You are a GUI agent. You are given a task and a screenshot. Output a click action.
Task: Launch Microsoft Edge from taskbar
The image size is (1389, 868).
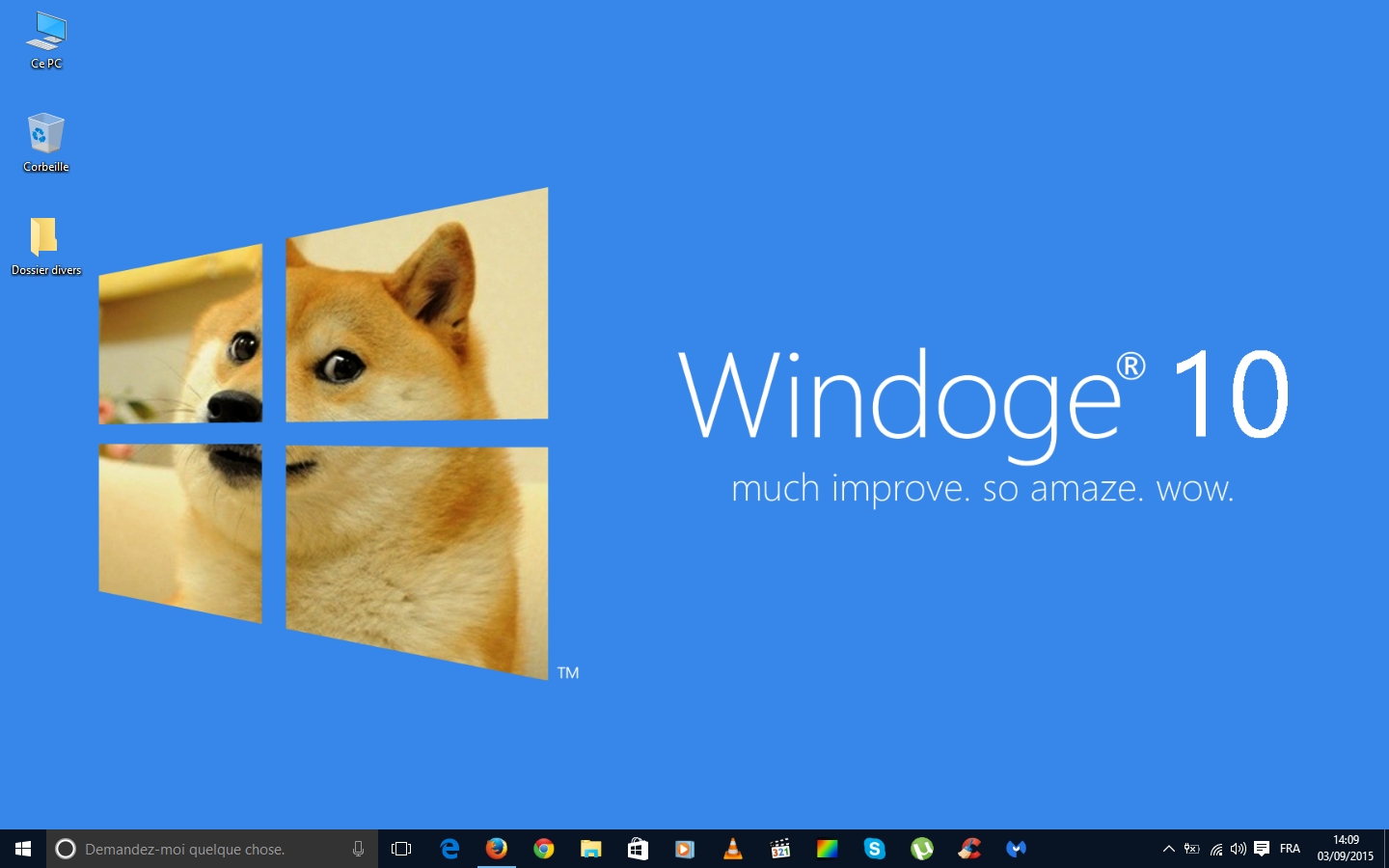tap(449, 849)
